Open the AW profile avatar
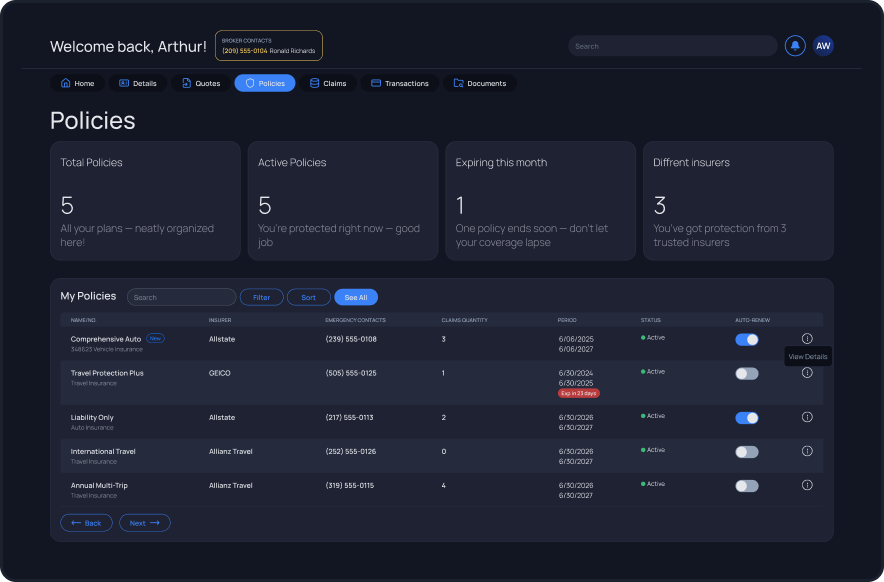884x582 pixels. point(822,45)
